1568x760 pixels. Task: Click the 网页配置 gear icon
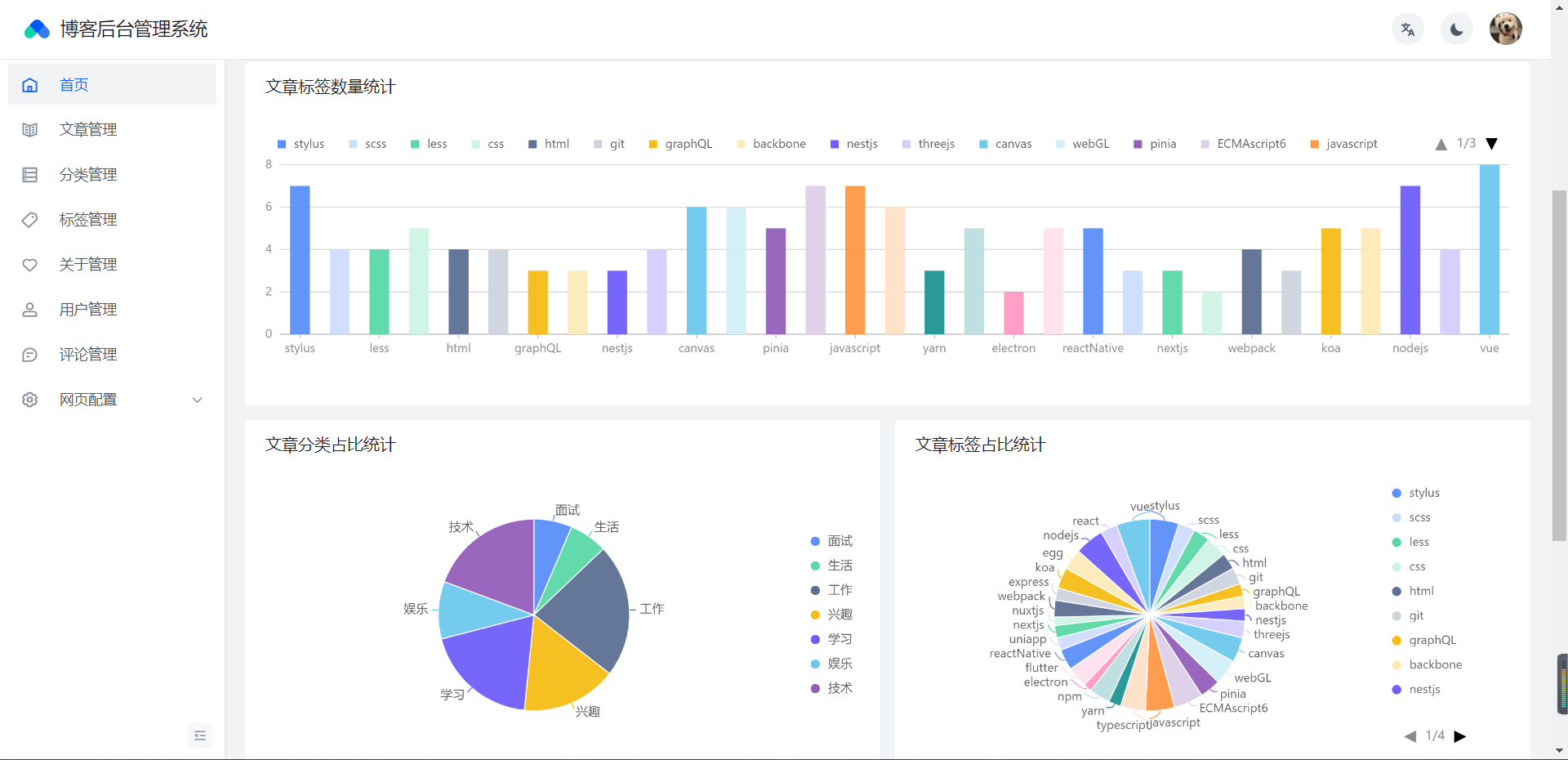click(x=30, y=400)
